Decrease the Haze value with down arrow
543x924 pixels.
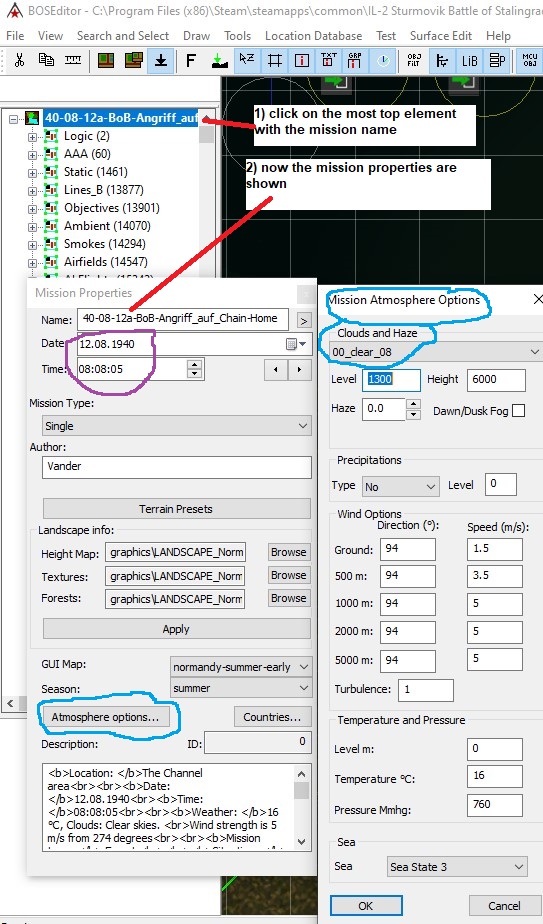pyautogui.click(x=414, y=414)
